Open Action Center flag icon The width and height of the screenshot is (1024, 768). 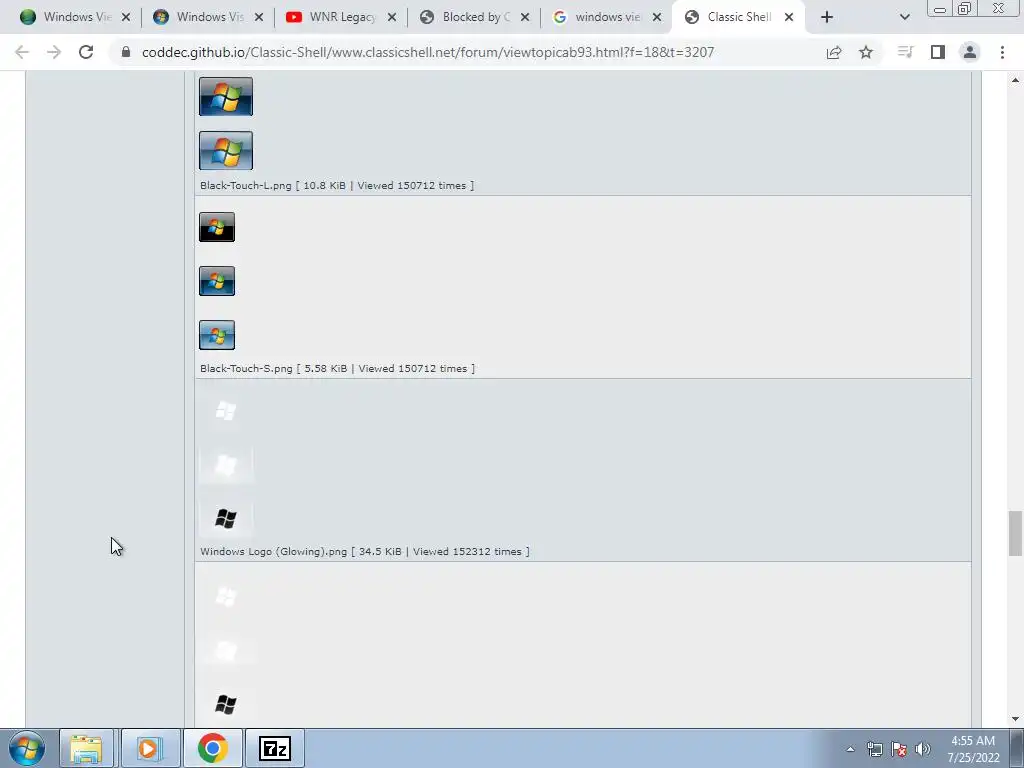click(899, 749)
